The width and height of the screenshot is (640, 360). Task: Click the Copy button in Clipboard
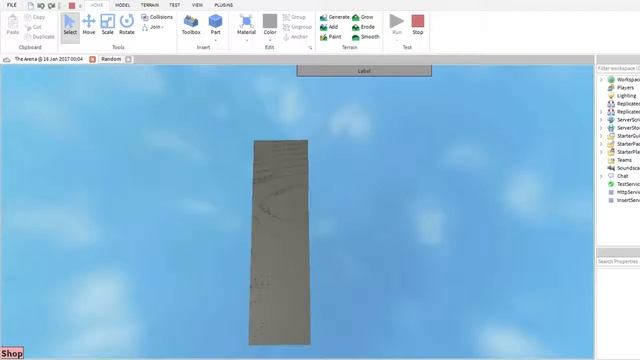tap(35, 17)
